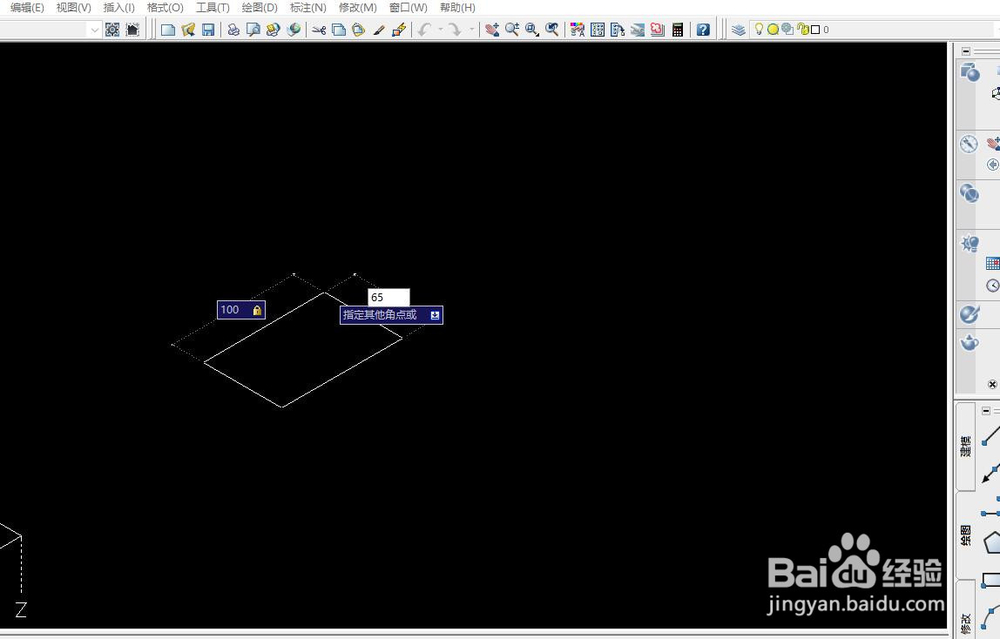This screenshot has width=1000, height=639.
Task: Toggle the layer 0 padlock
Action: pos(803,29)
